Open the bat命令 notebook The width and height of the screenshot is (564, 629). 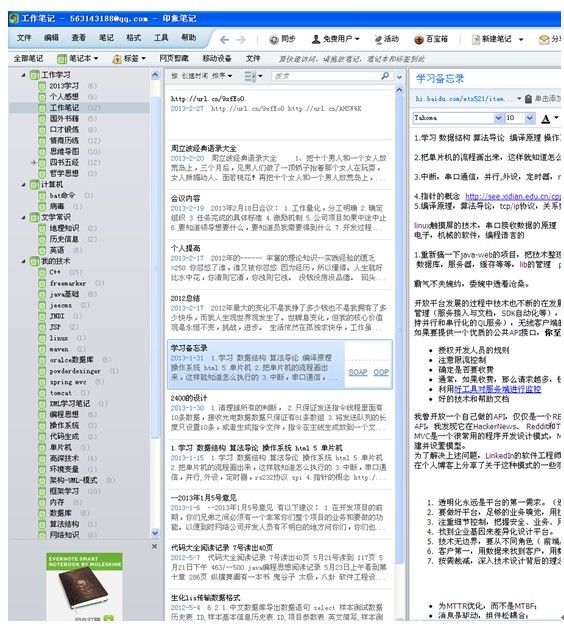point(62,195)
